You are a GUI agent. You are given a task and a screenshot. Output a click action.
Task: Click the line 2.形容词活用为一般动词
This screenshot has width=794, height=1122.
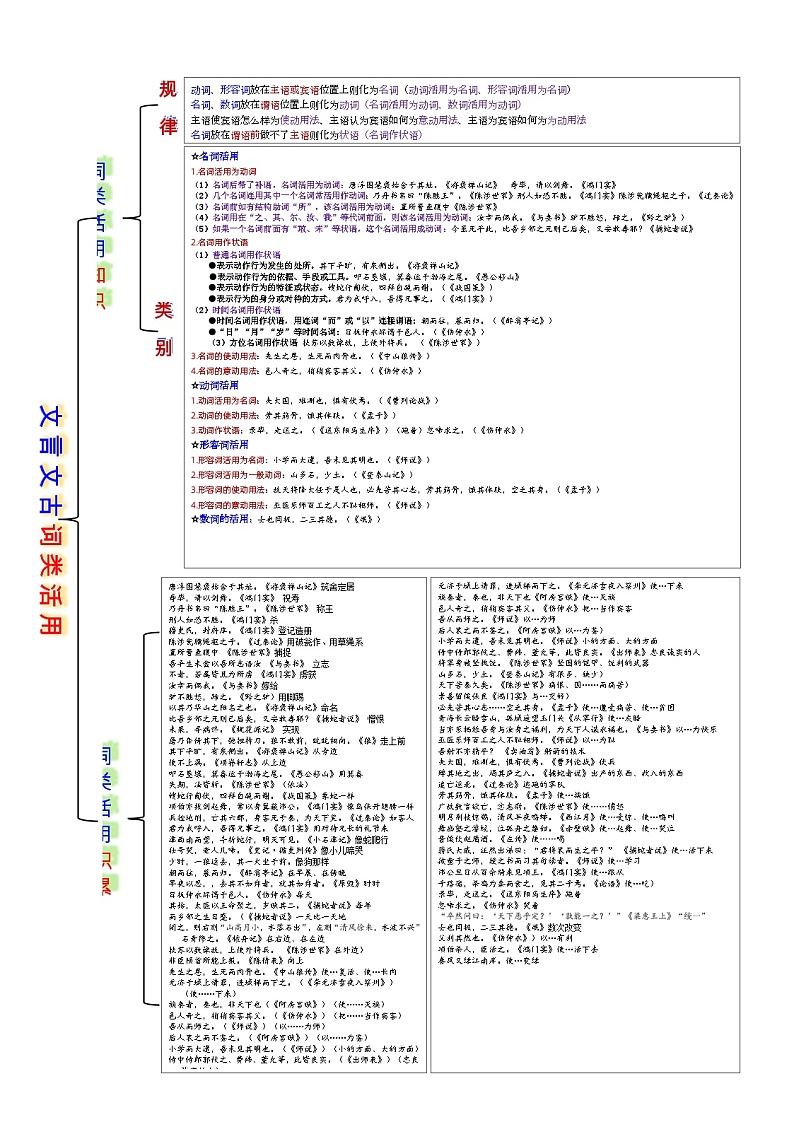(x=234, y=475)
